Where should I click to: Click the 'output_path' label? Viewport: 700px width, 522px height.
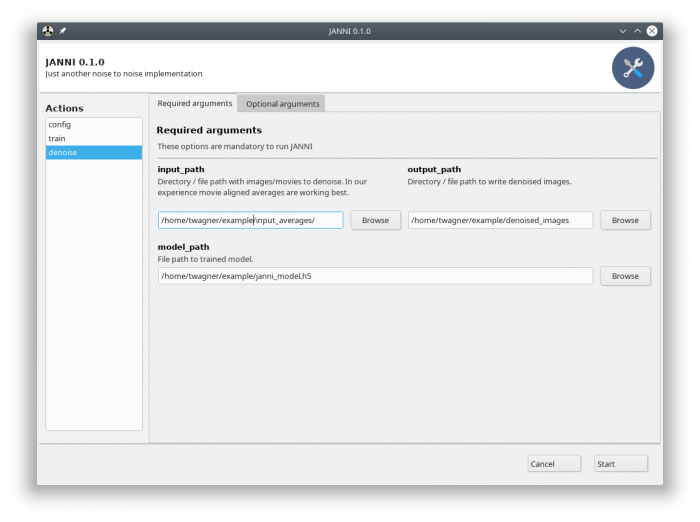[x=434, y=169]
